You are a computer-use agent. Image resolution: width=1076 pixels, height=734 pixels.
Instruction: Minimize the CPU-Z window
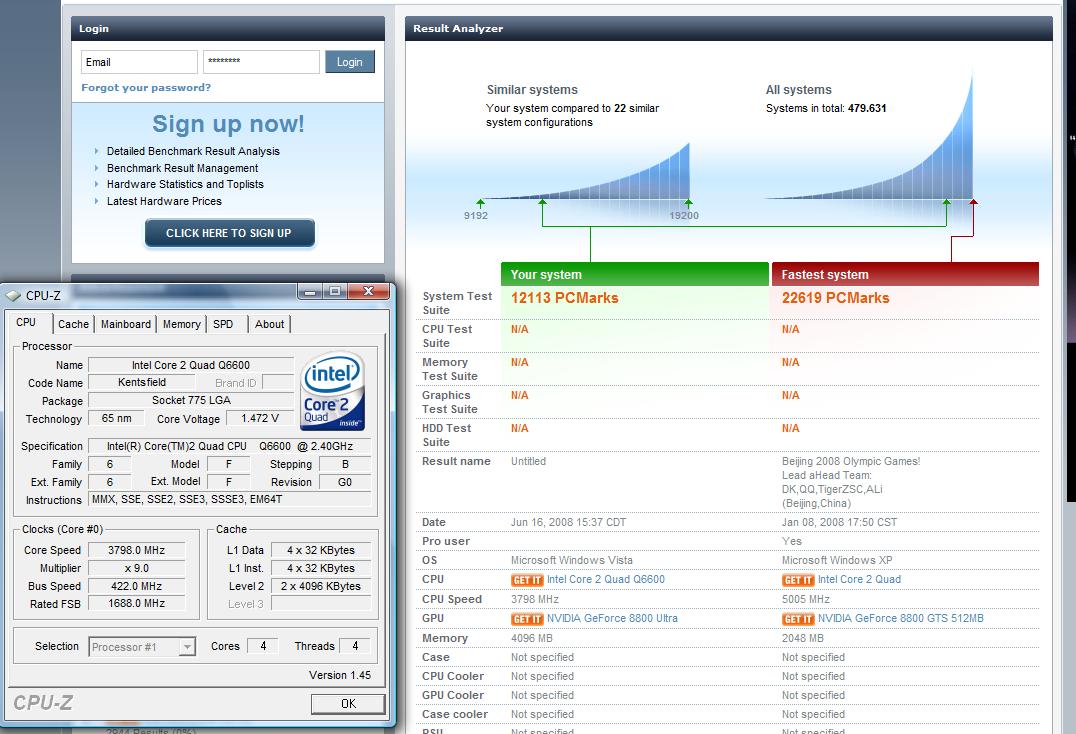[310, 292]
